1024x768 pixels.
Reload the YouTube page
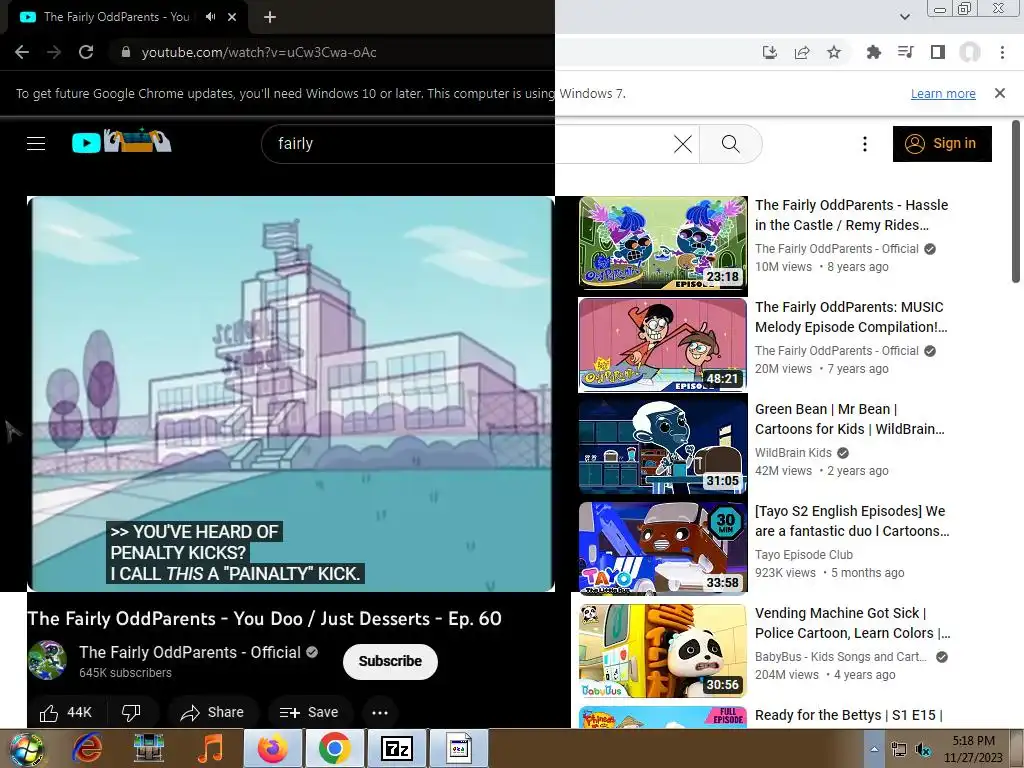click(86, 52)
